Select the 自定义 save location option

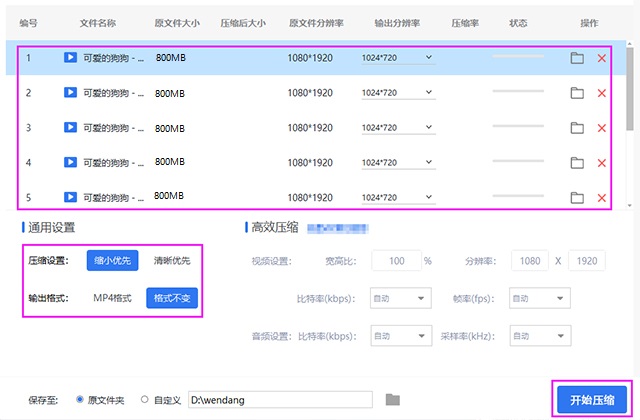tap(145, 400)
